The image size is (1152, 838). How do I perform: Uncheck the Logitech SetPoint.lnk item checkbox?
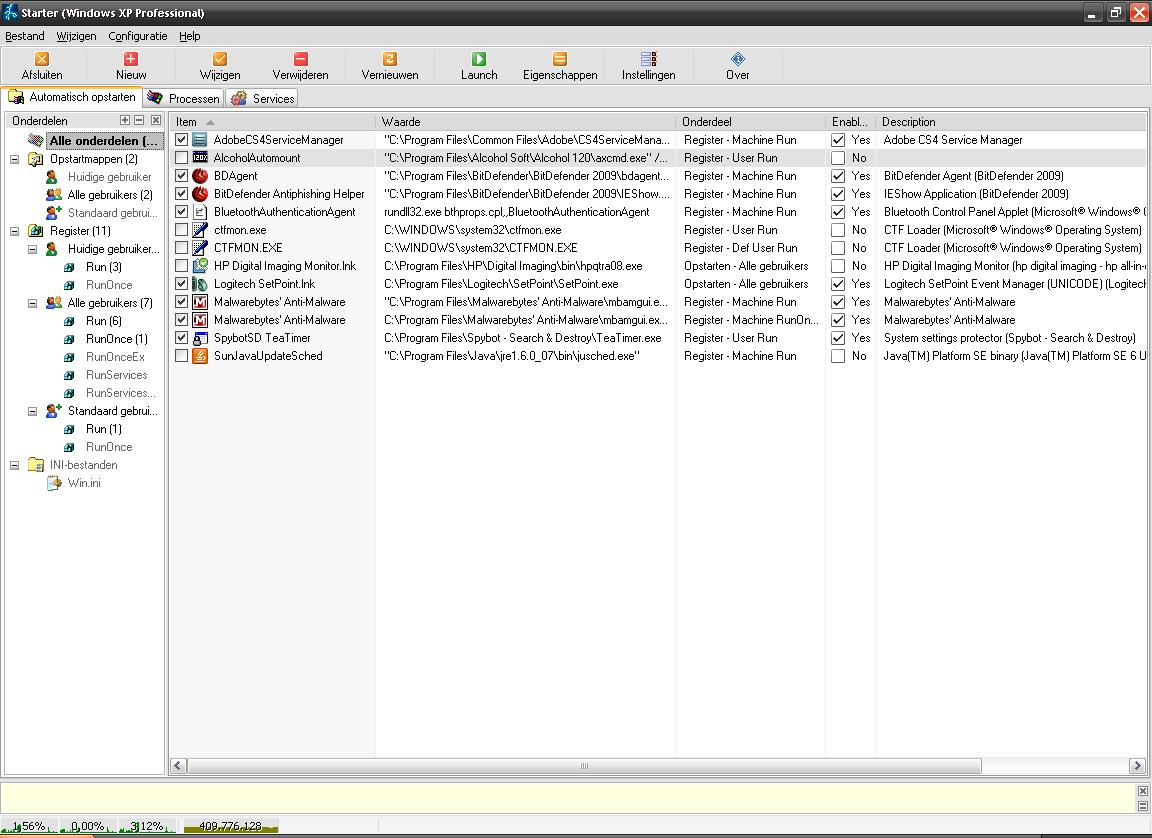coord(181,283)
